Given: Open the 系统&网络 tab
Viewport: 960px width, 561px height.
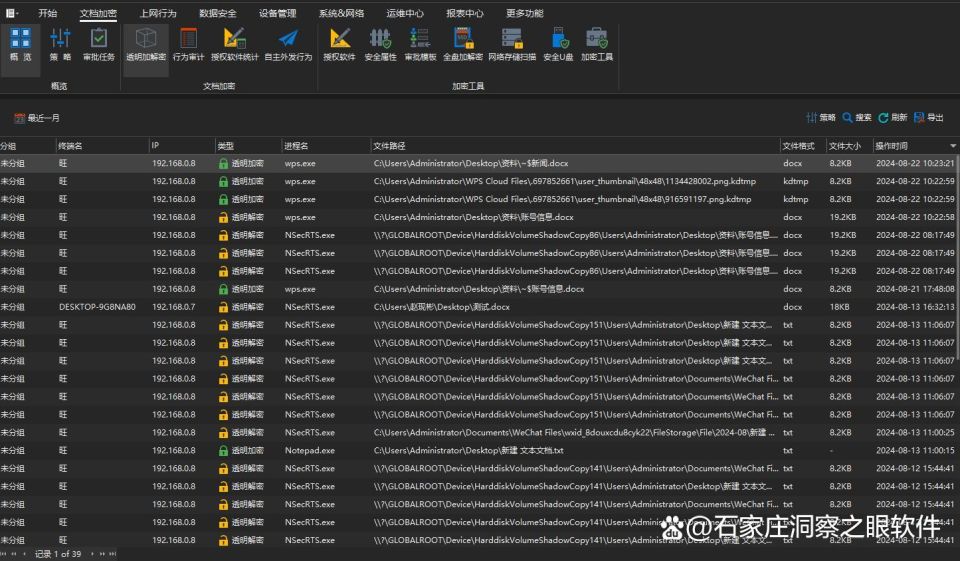Looking at the screenshot, I should coord(341,13).
